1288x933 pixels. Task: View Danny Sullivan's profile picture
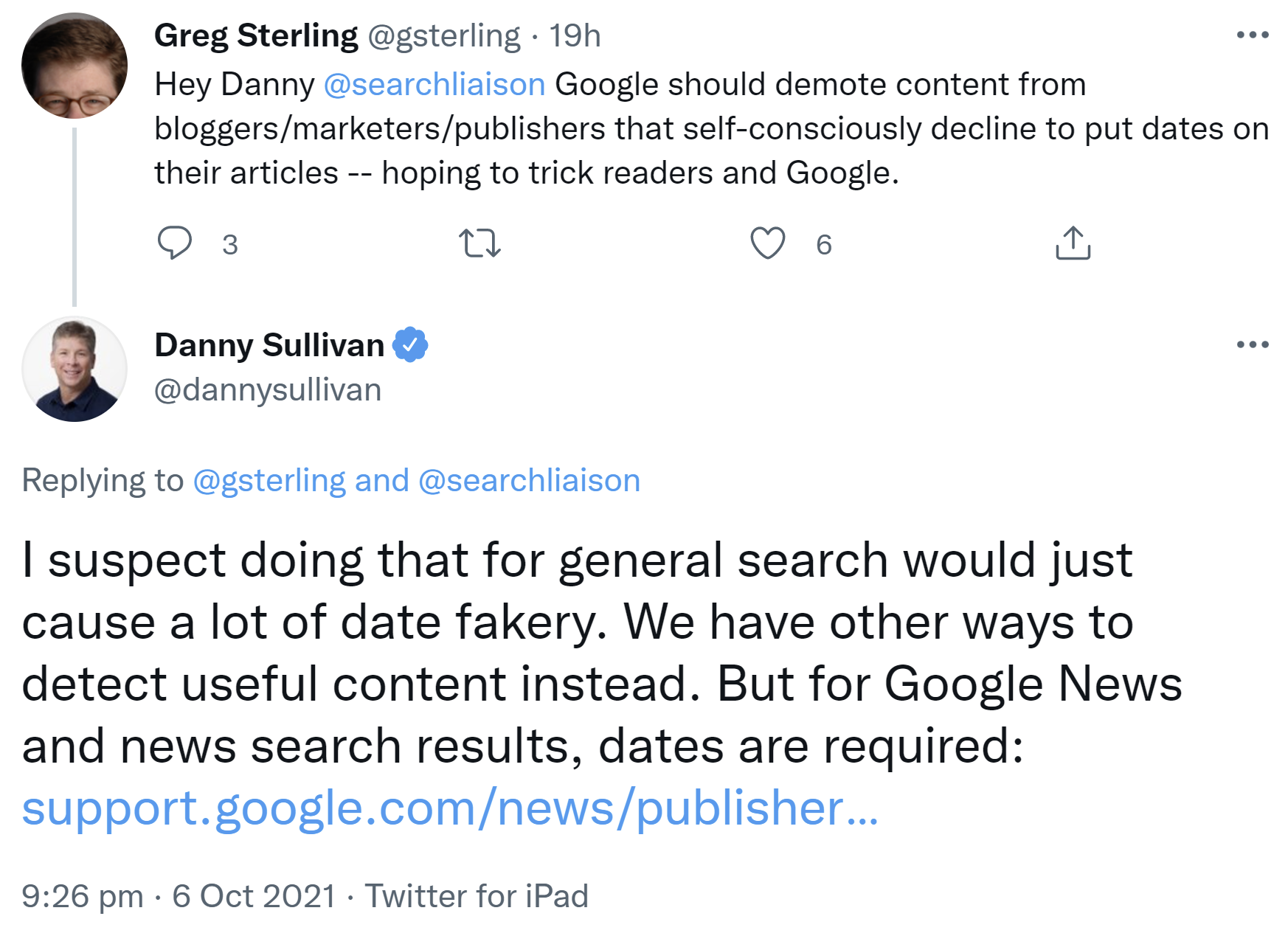click(x=74, y=369)
